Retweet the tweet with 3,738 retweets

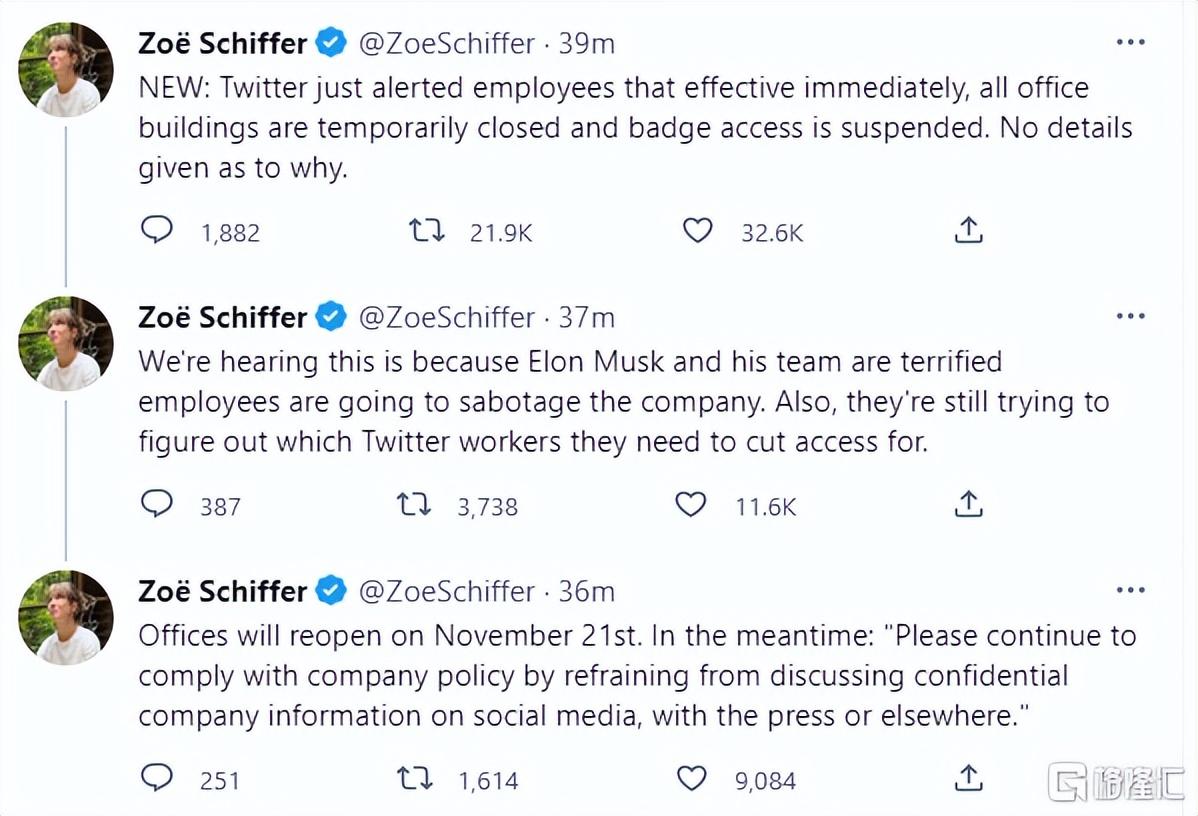414,504
